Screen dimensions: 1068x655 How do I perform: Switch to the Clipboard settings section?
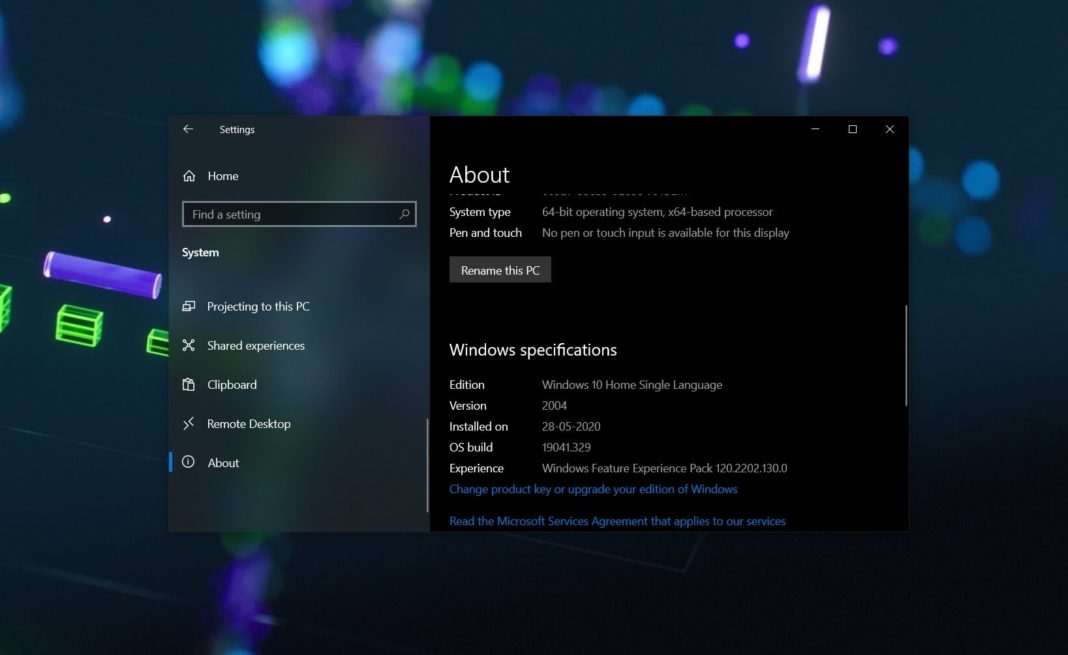coord(232,384)
